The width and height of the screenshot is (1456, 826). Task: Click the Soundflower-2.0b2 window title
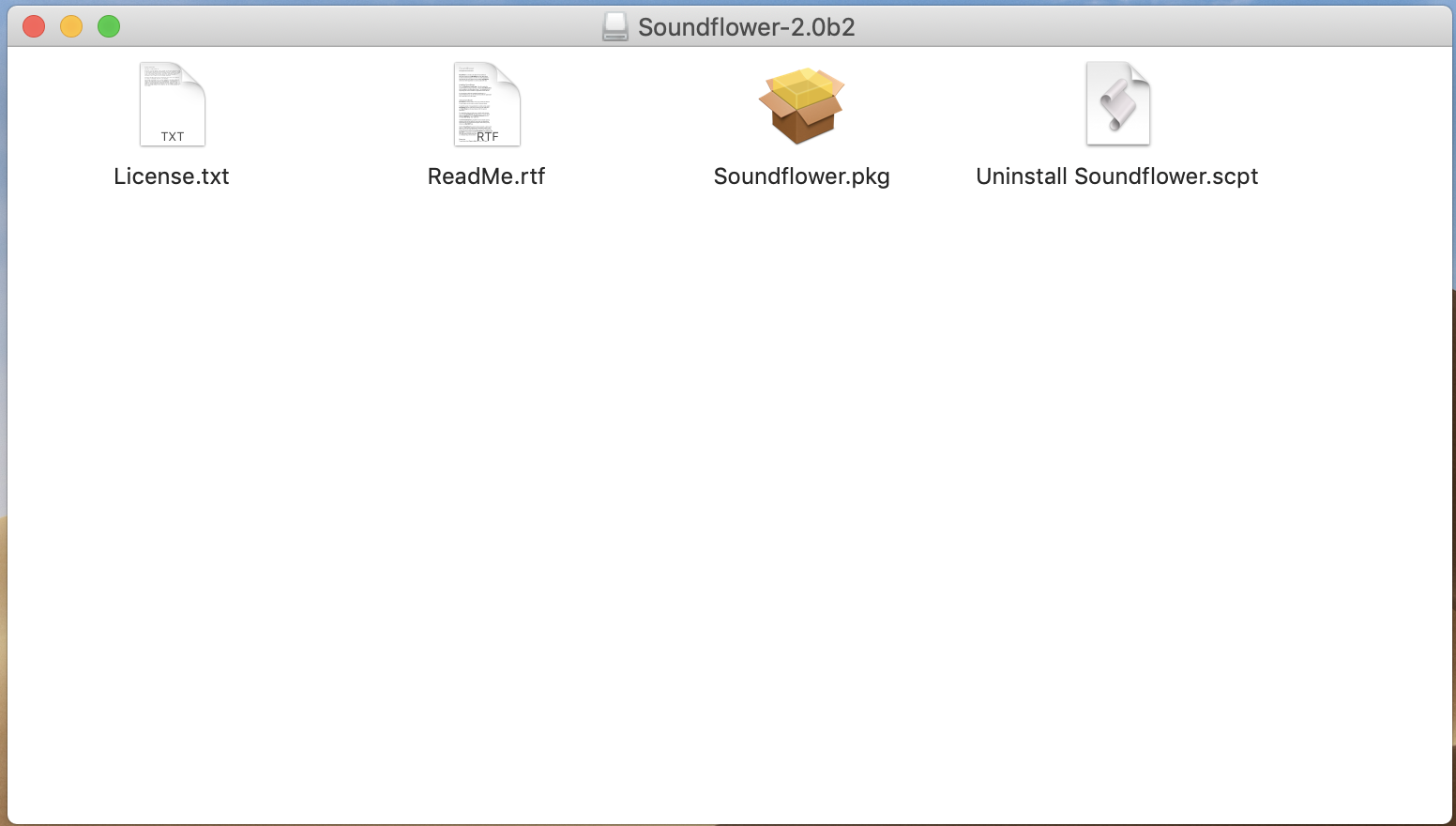pos(746,26)
